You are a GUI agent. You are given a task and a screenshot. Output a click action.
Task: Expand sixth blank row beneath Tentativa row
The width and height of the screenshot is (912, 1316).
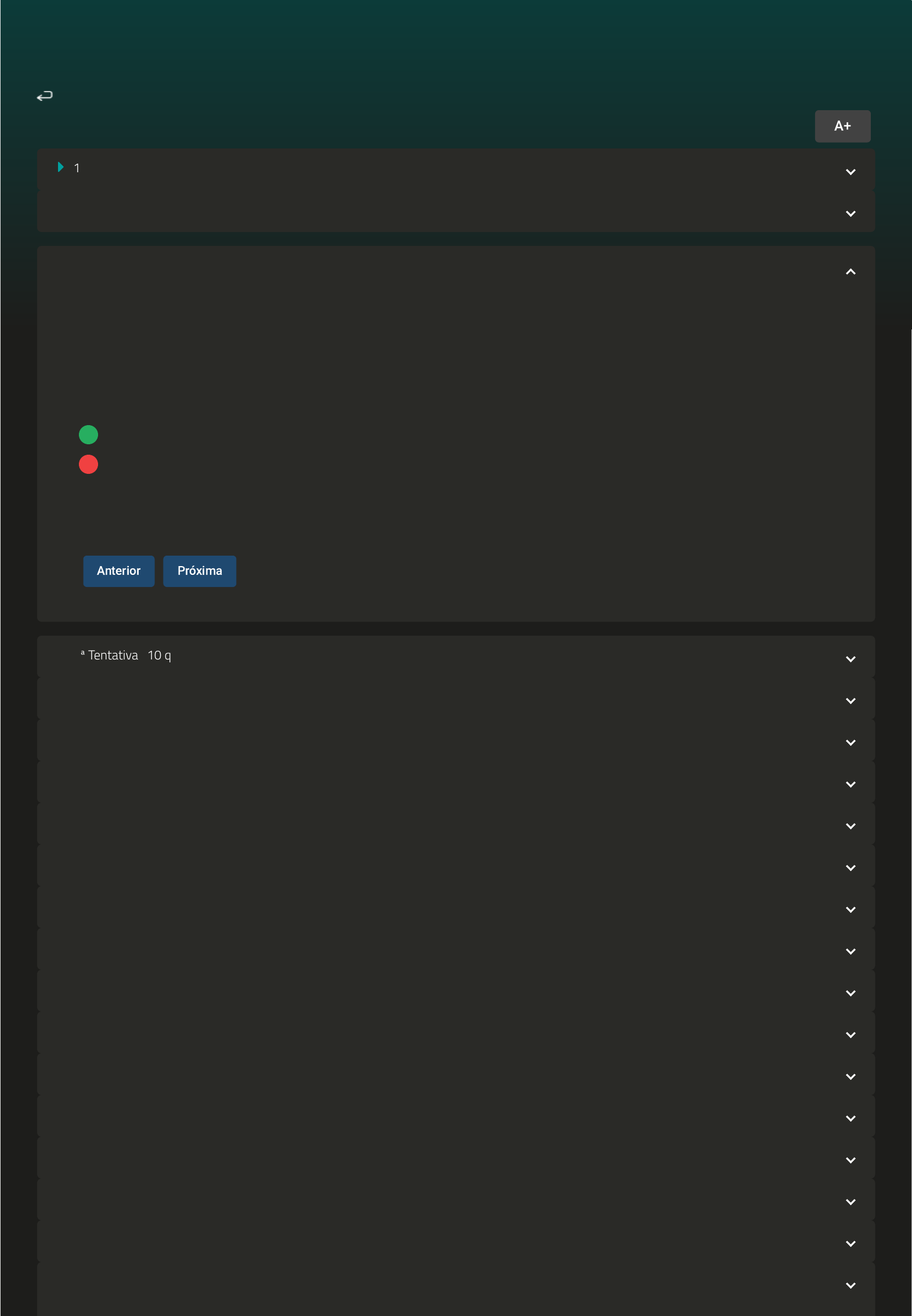tap(850, 909)
